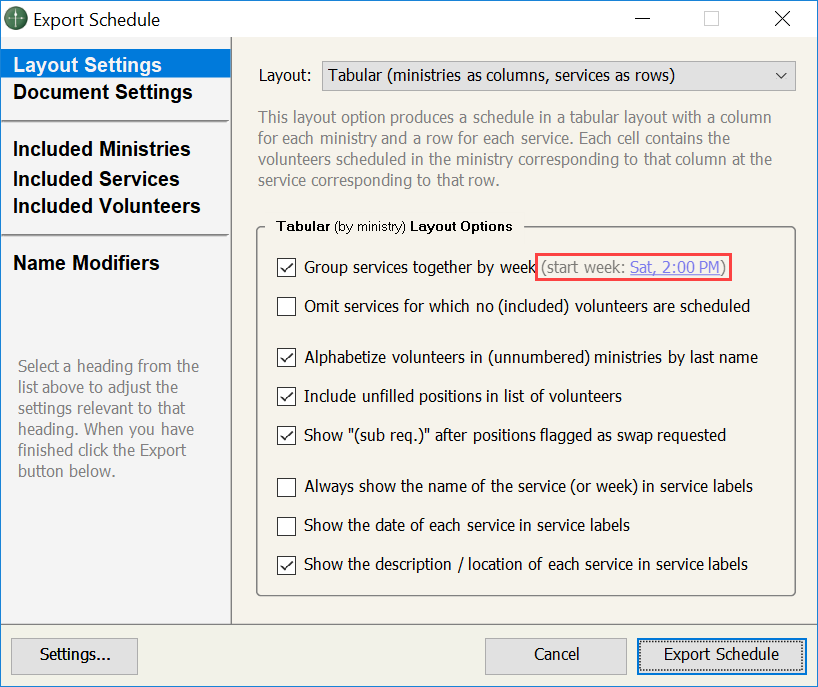Disable Show "(sub req.)" after positions
The height and width of the screenshot is (687, 818).
[287, 435]
